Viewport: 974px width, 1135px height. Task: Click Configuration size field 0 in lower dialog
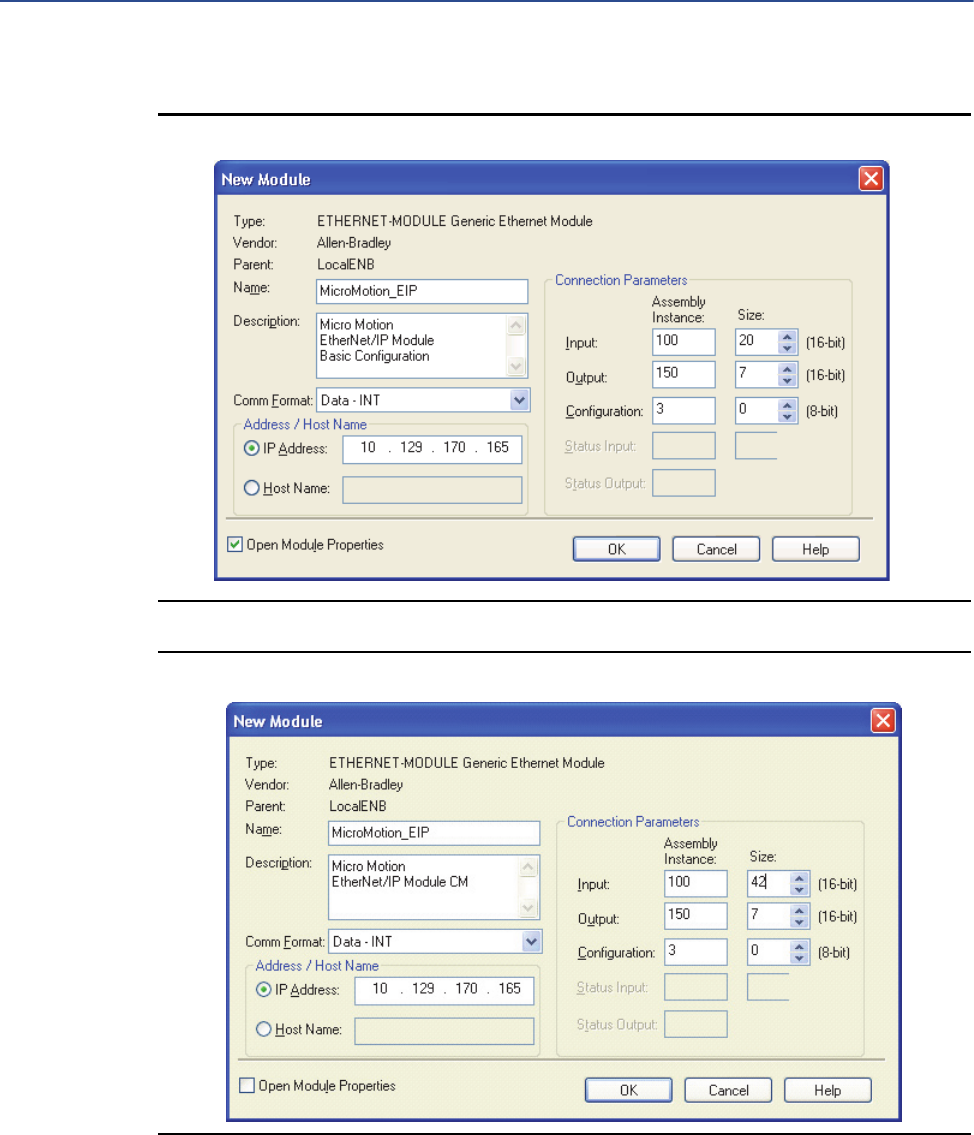768,952
